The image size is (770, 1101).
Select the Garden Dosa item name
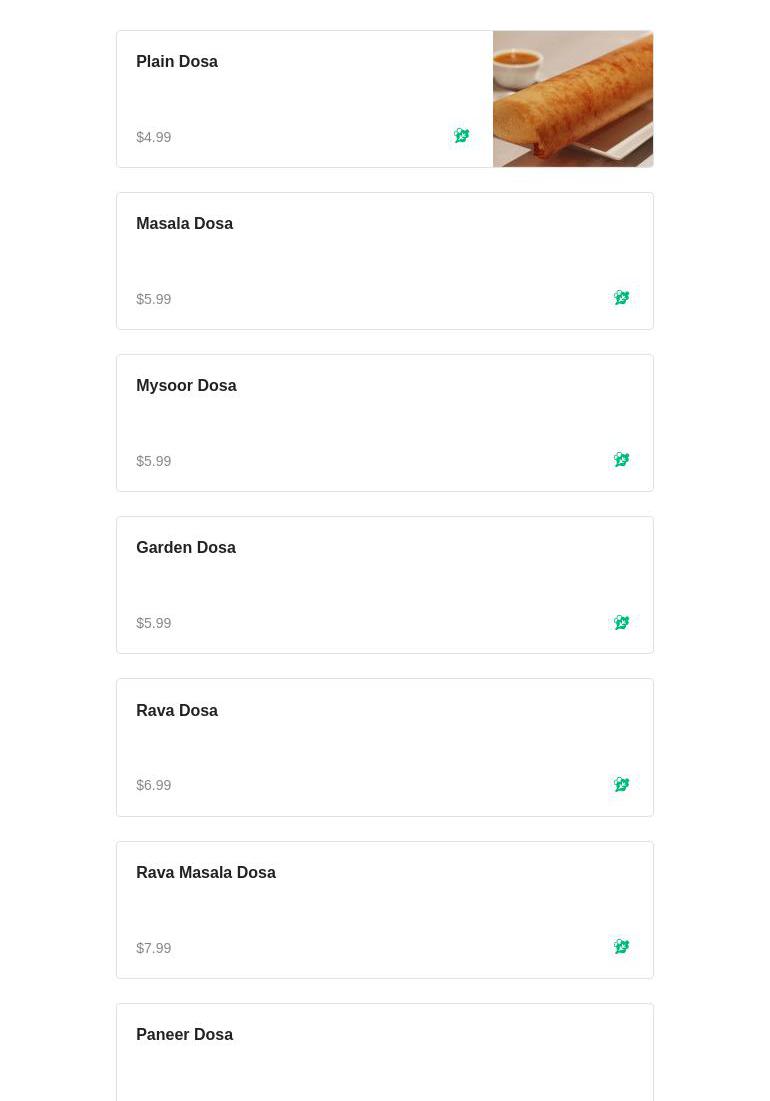pyautogui.click(x=186, y=548)
